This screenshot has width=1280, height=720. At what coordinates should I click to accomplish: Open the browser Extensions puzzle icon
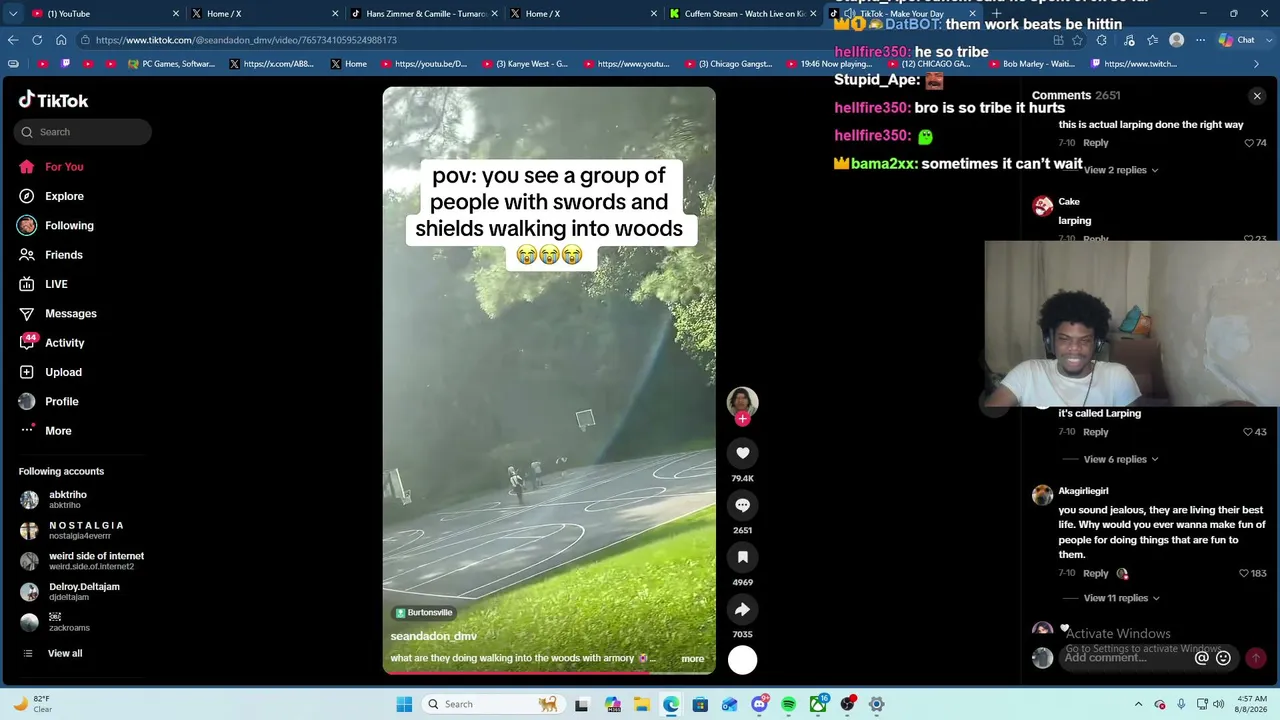click(x=1101, y=40)
